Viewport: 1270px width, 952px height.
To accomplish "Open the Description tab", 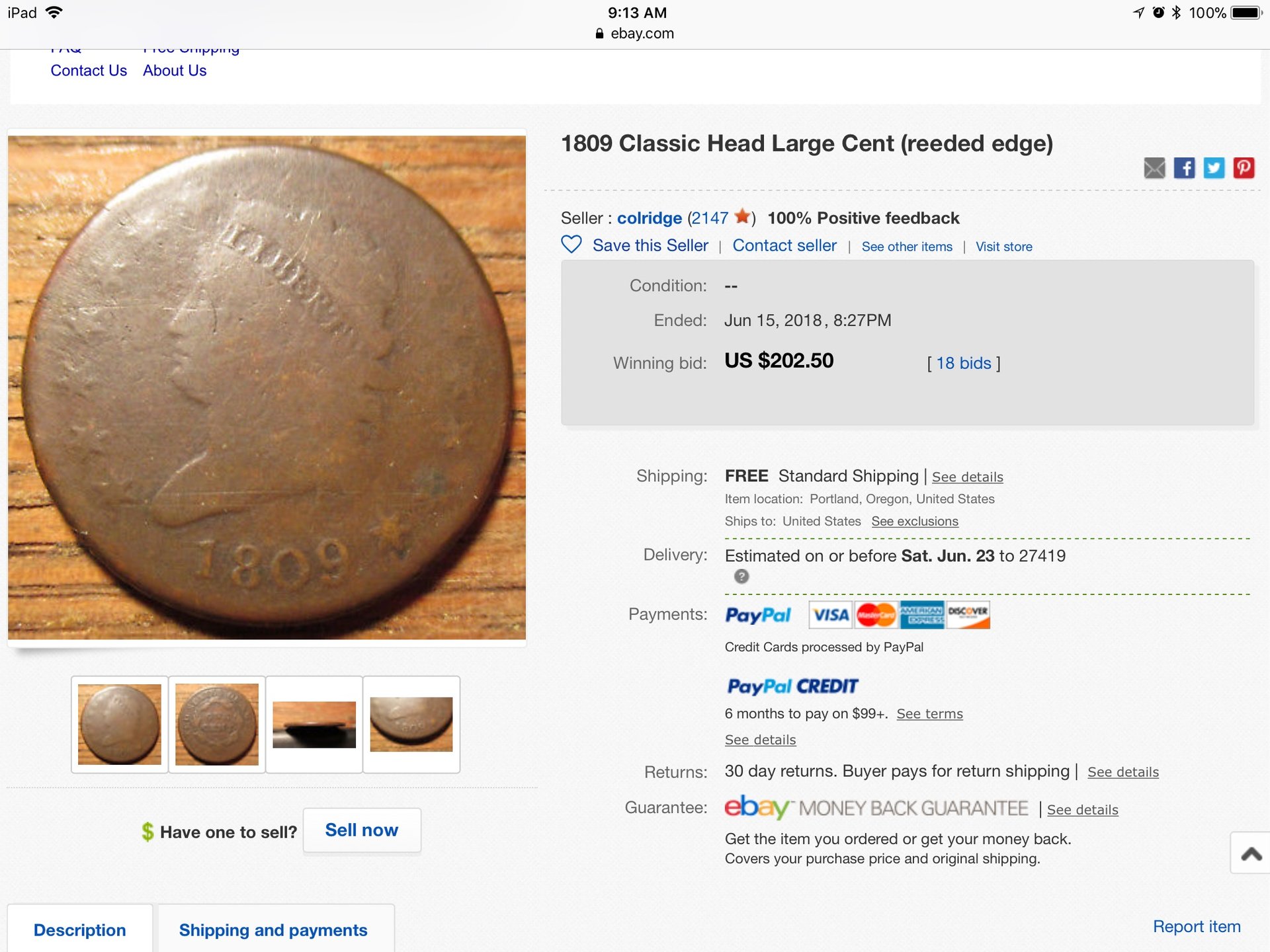I will coord(80,930).
